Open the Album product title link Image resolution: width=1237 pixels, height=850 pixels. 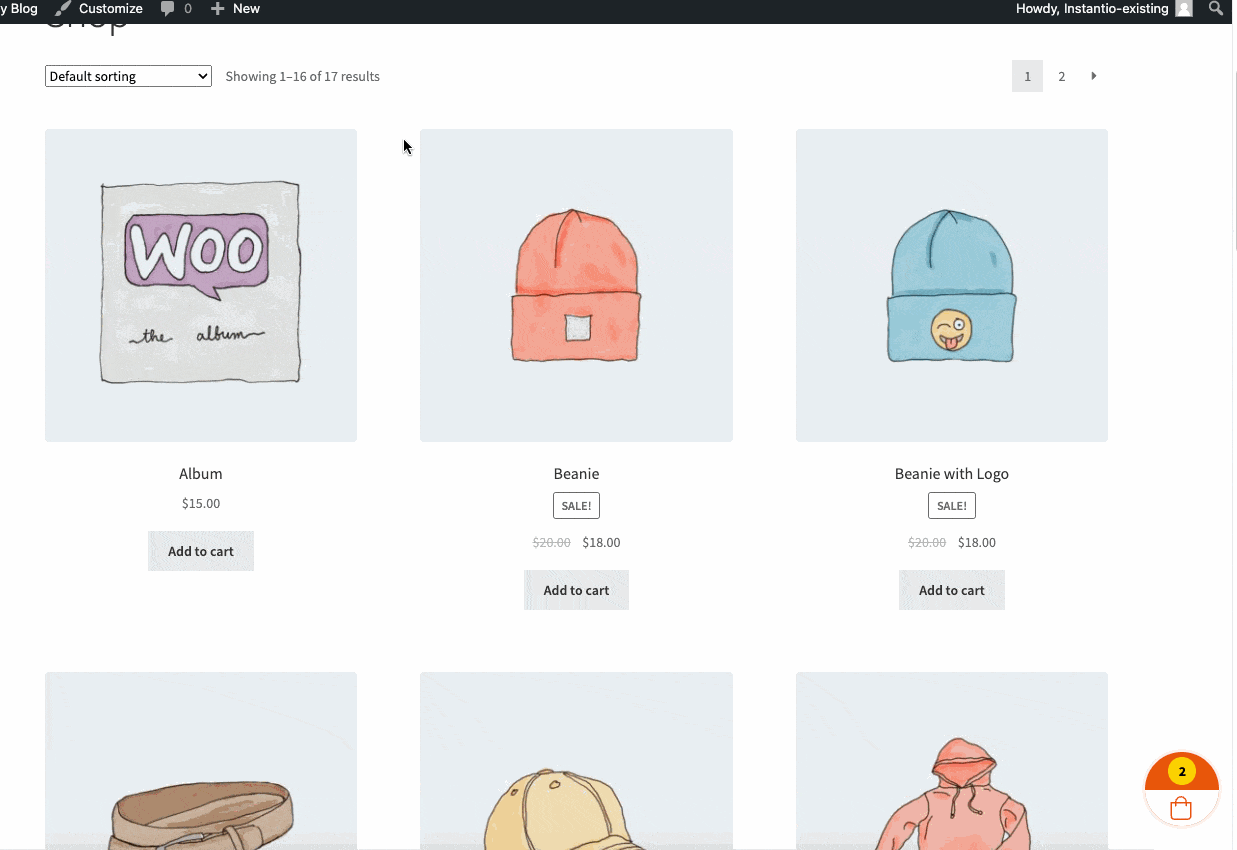pyautogui.click(x=201, y=474)
